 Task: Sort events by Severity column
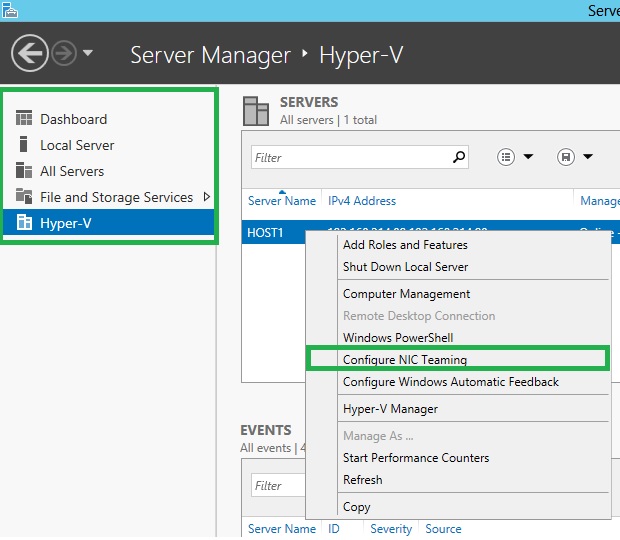[391, 529]
